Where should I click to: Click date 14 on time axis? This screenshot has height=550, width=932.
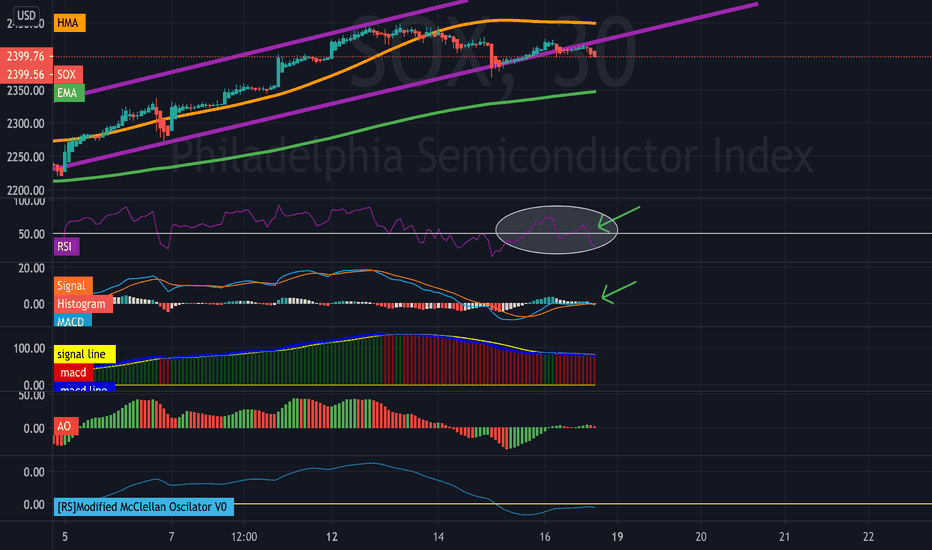pyautogui.click(x=438, y=537)
